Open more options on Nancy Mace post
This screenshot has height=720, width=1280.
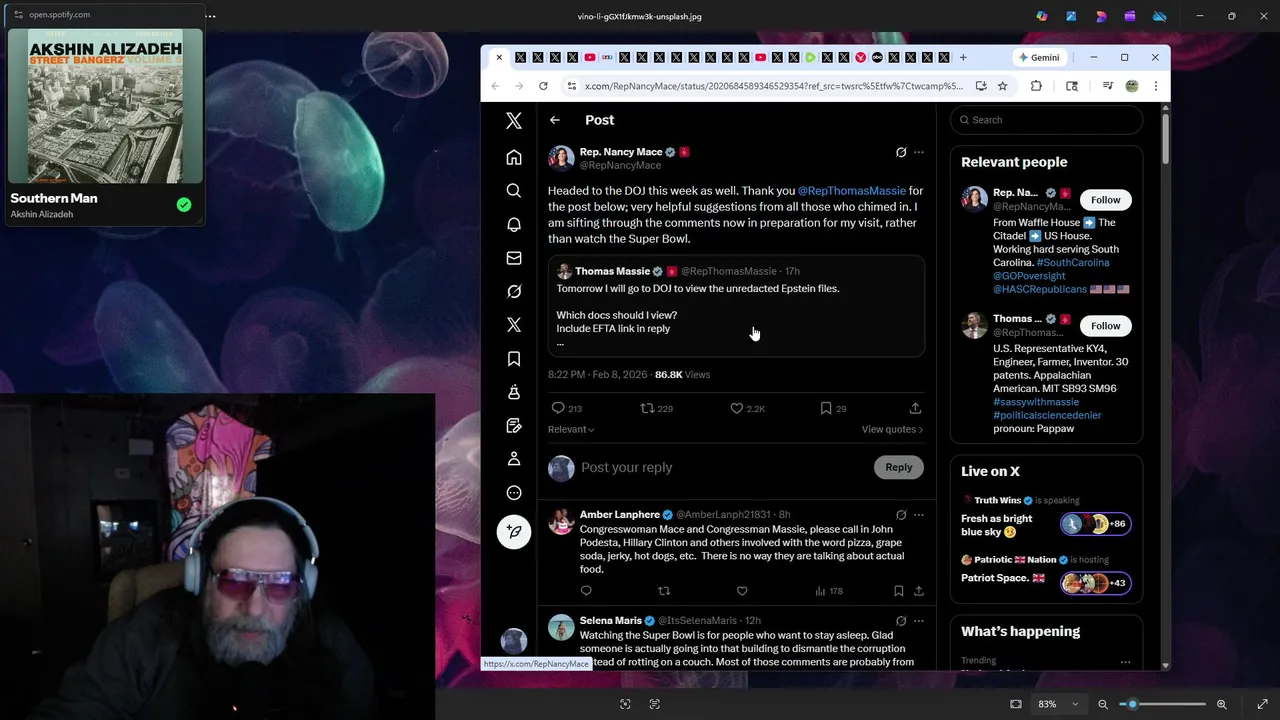[919, 153]
